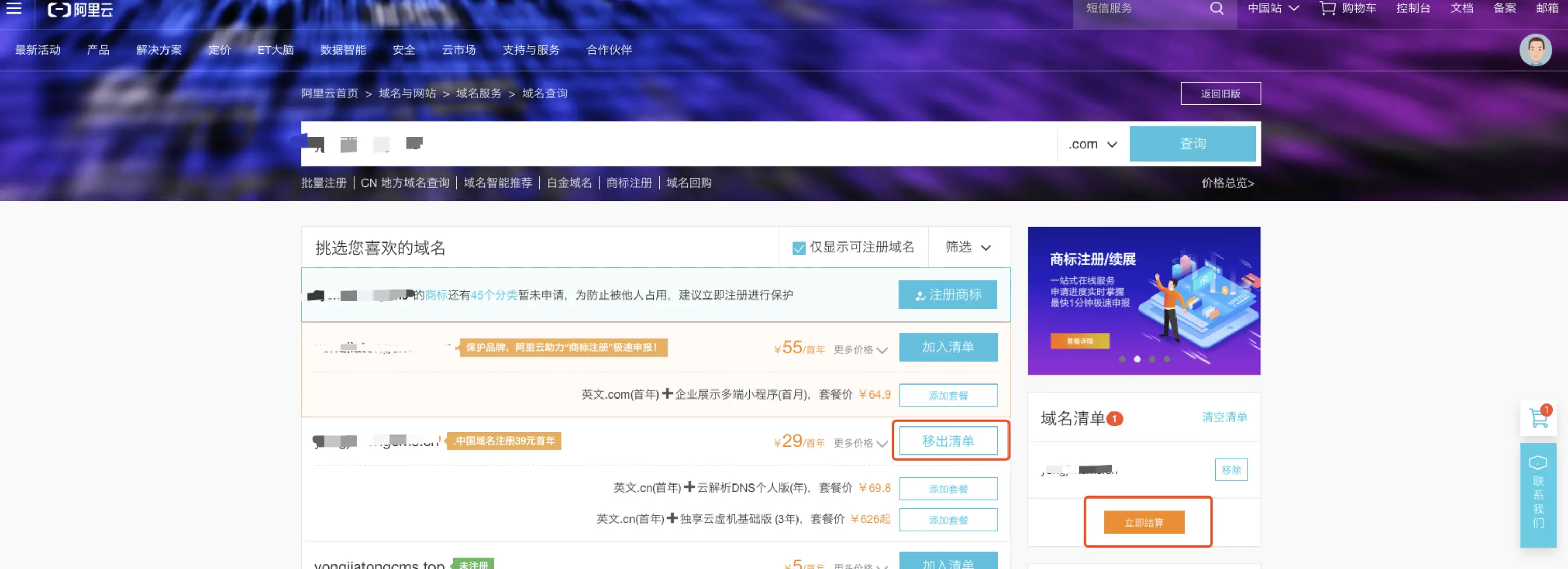Click the Aliyun logo
Screen dimensions: 1568x569
point(80,9)
